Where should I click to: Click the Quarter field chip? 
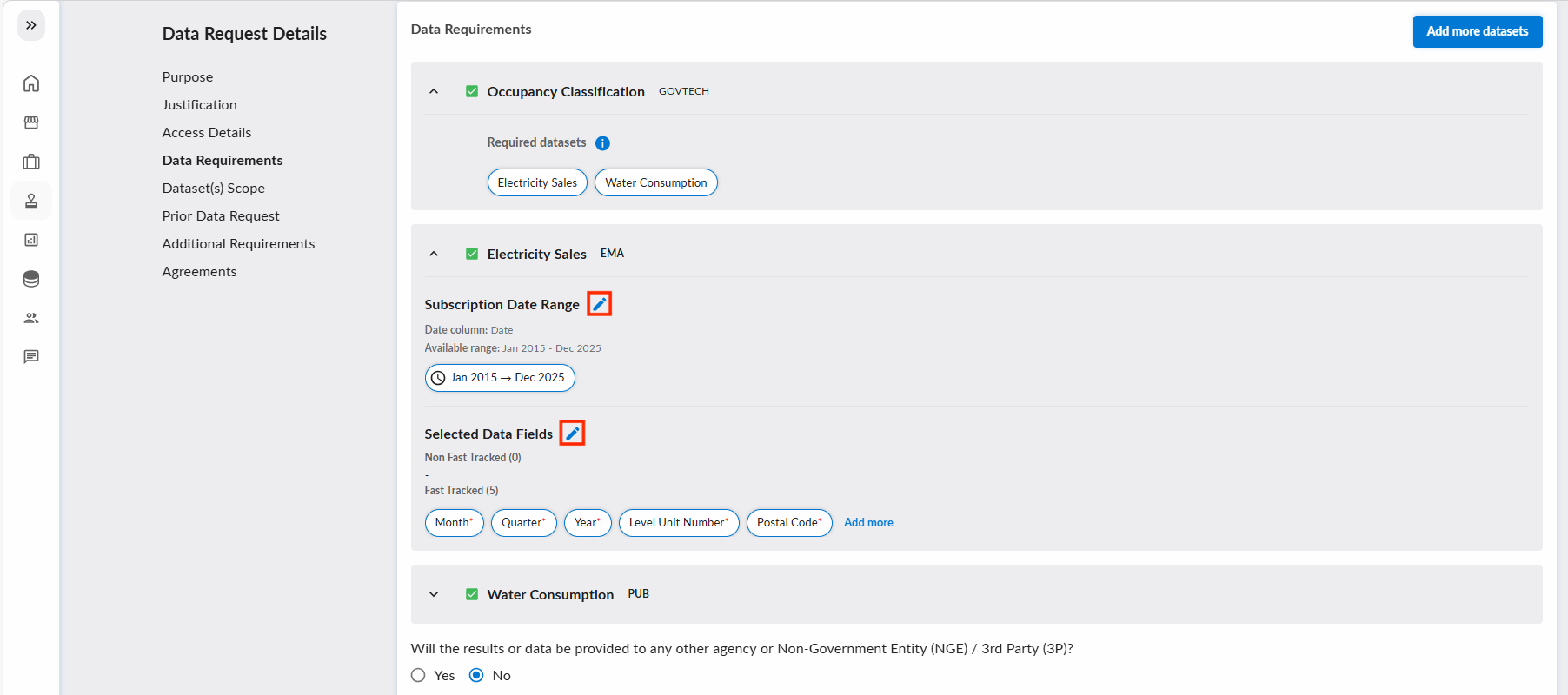pyautogui.click(x=524, y=522)
